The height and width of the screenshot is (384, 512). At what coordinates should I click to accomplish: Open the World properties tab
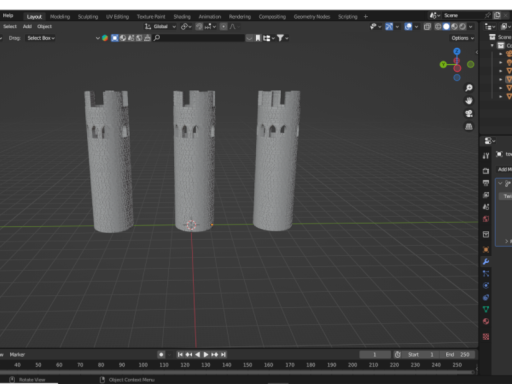pos(486,219)
